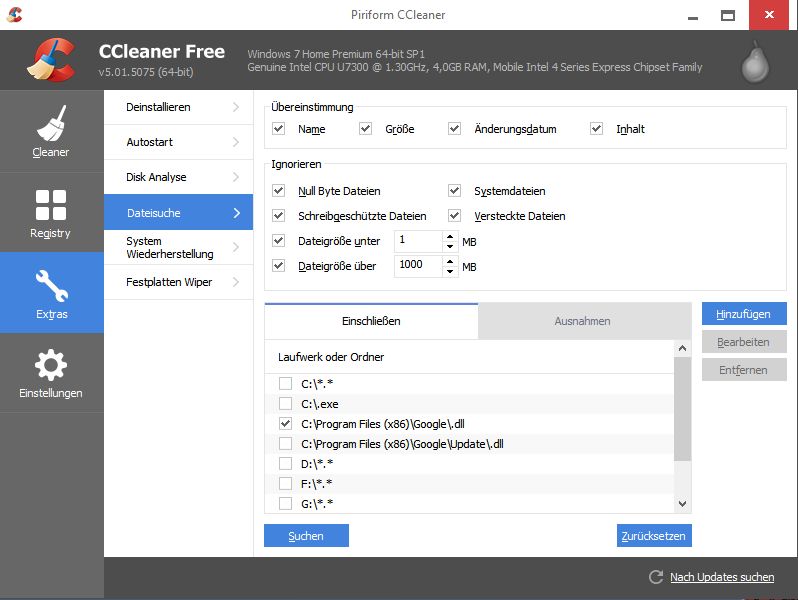Select the Extras wrench icon

51,287
